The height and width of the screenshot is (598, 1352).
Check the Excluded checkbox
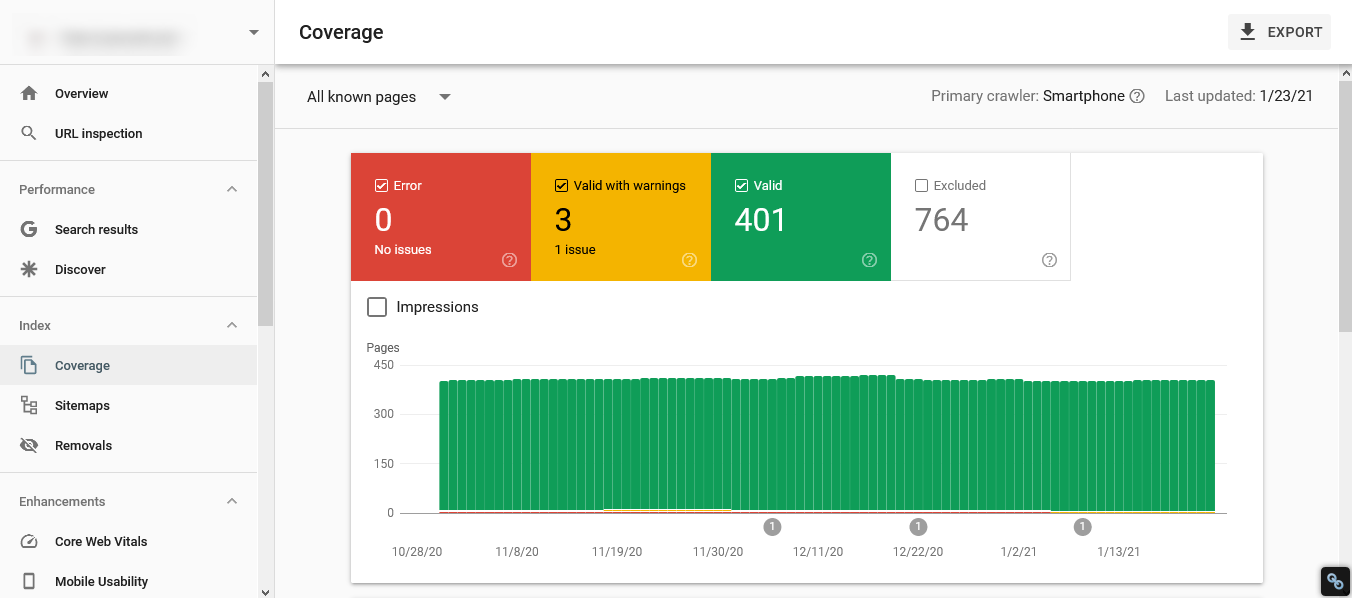(x=921, y=185)
